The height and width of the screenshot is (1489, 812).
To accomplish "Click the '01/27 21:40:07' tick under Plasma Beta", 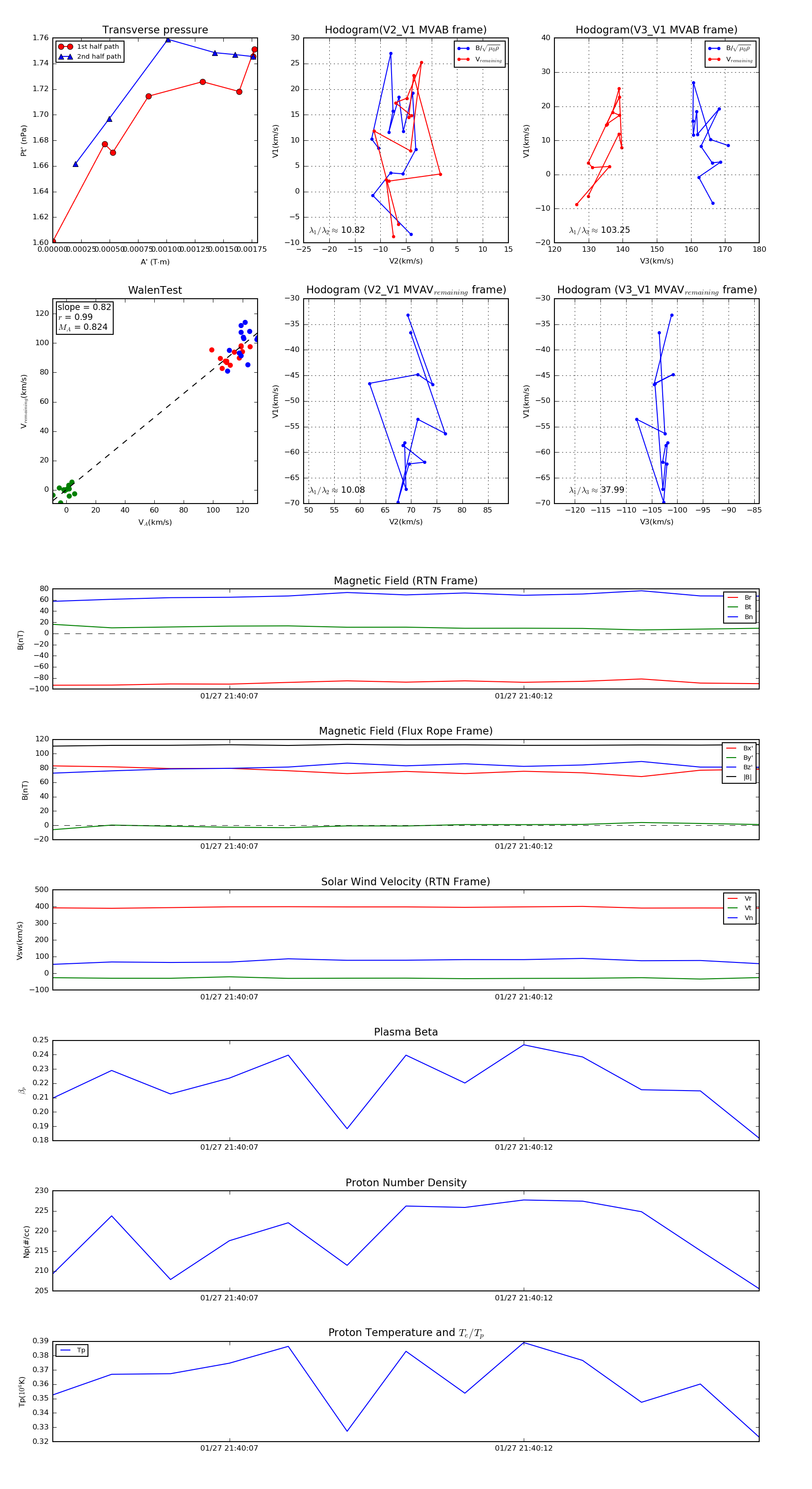I will tap(230, 1147).
